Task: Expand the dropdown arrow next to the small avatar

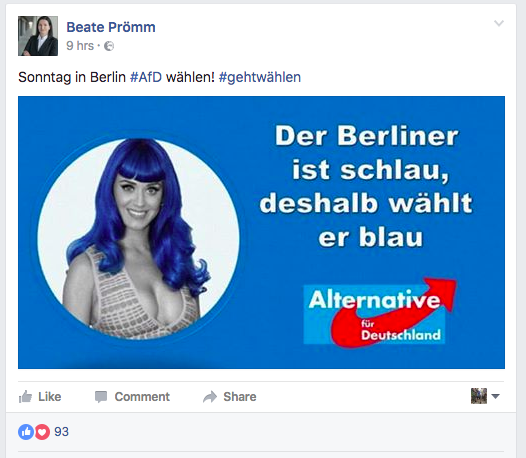Action: pos(495,396)
